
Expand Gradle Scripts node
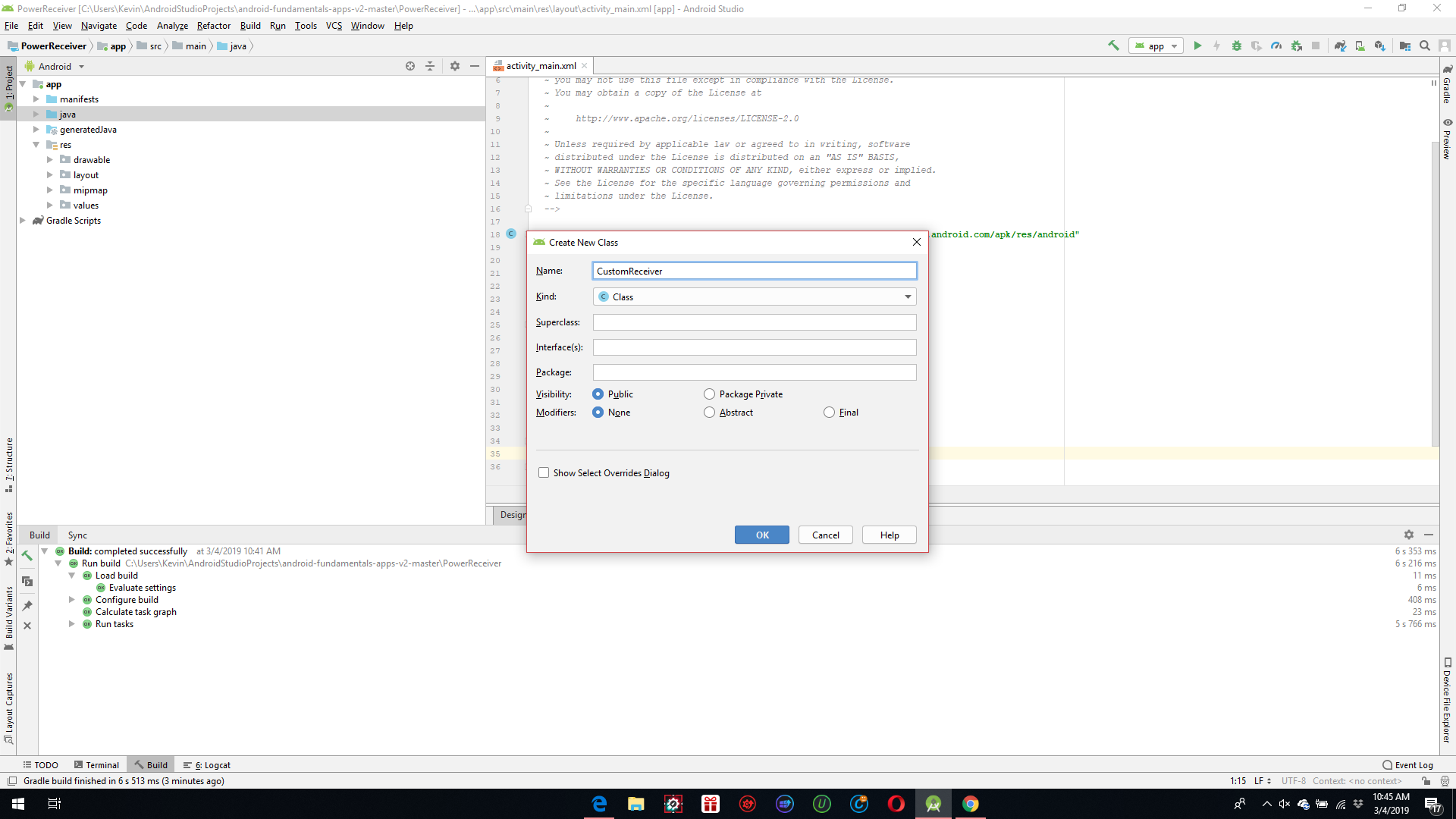pos(22,220)
